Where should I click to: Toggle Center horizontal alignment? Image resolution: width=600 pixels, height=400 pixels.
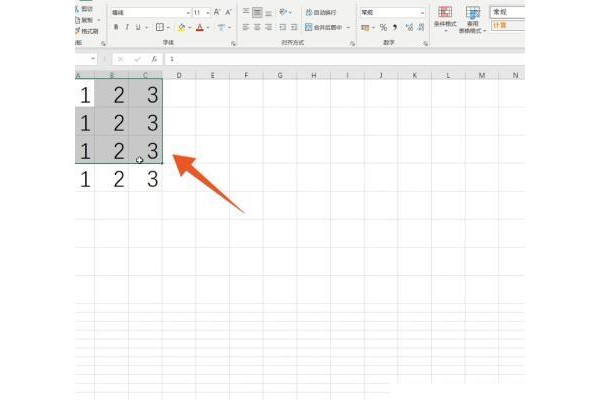click(x=257, y=27)
